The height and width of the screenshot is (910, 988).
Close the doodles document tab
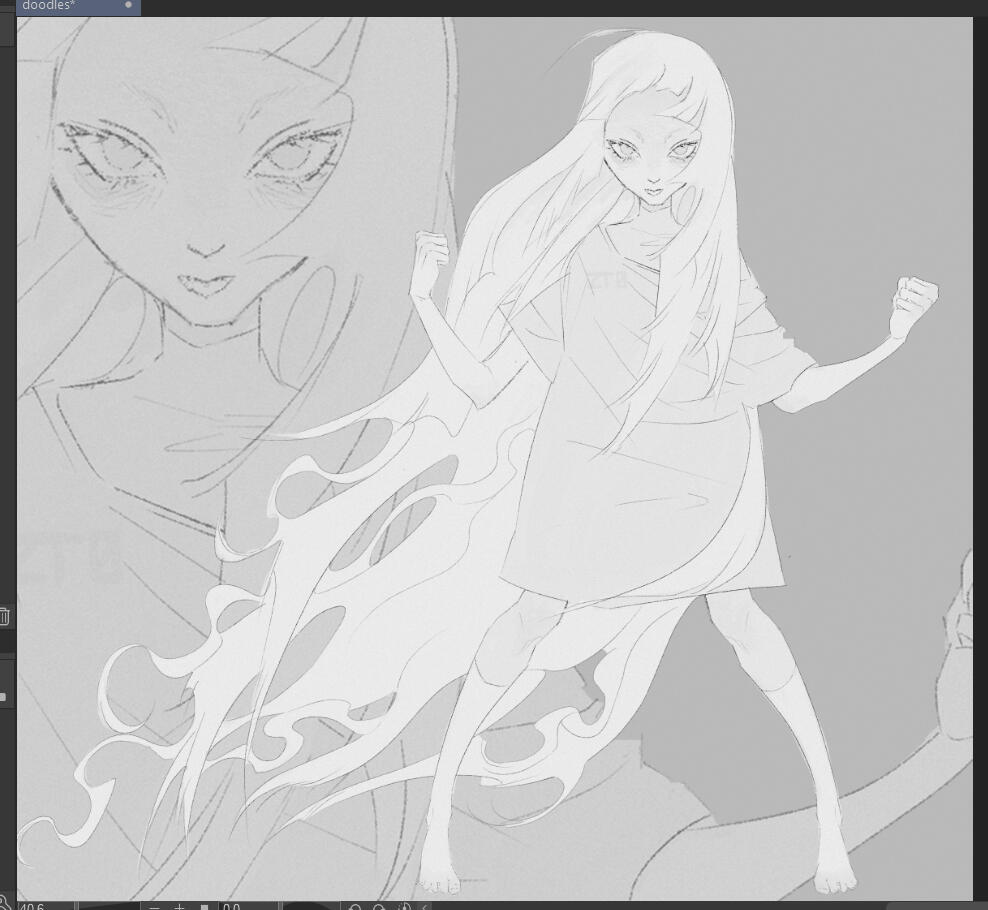(x=128, y=5)
